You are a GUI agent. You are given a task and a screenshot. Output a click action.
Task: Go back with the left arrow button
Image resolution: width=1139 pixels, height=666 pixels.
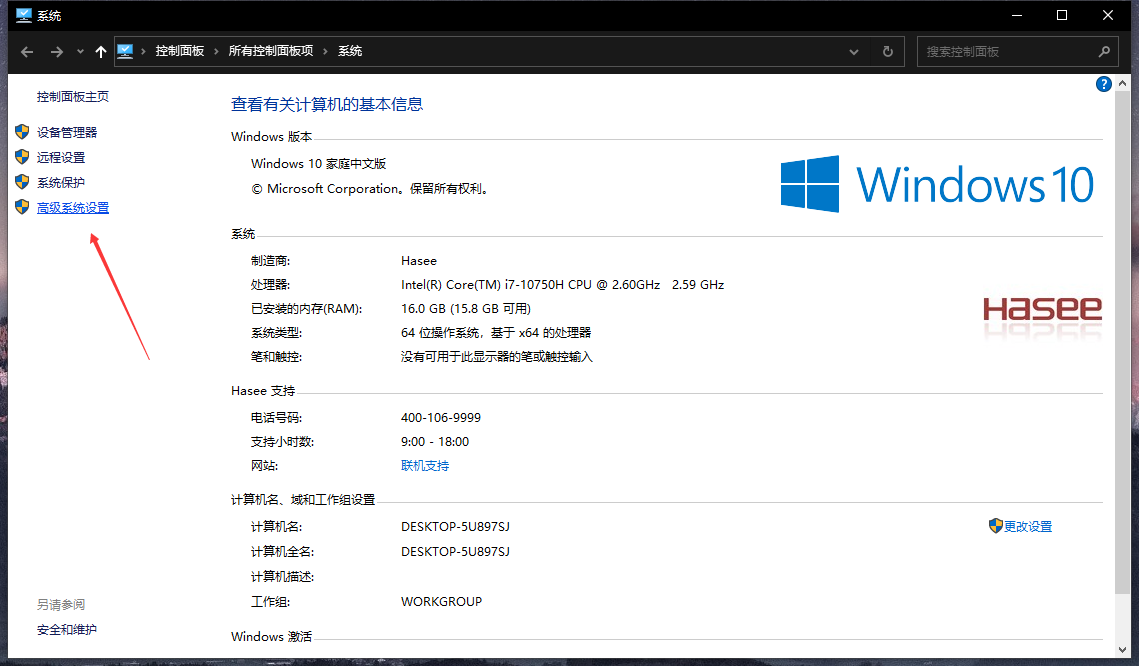click(x=27, y=52)
